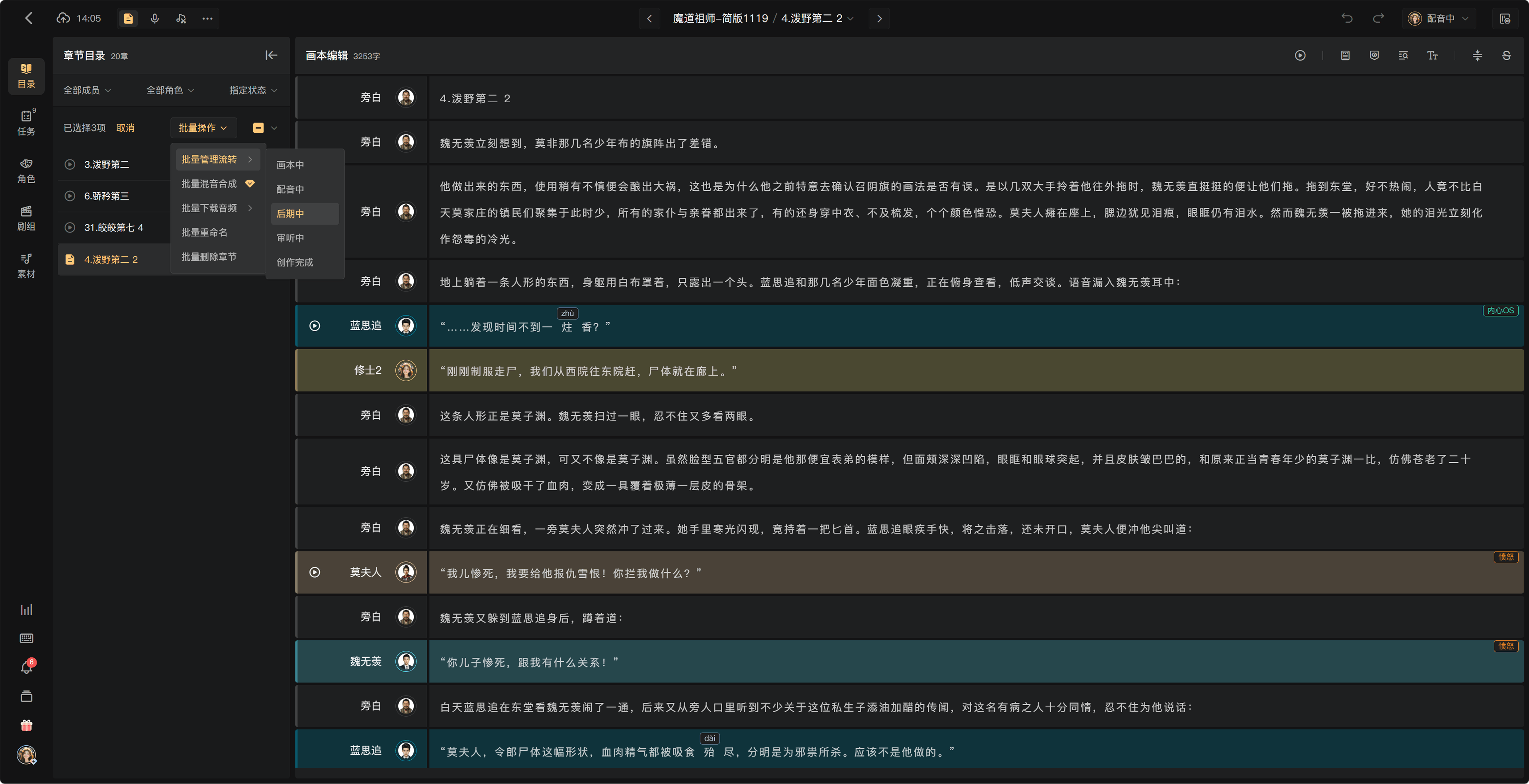This screenshot has width=1529, height=784.
Task: Open chapter 4.泼野第二 2 in the list
Action: click(x=114, y=259)
